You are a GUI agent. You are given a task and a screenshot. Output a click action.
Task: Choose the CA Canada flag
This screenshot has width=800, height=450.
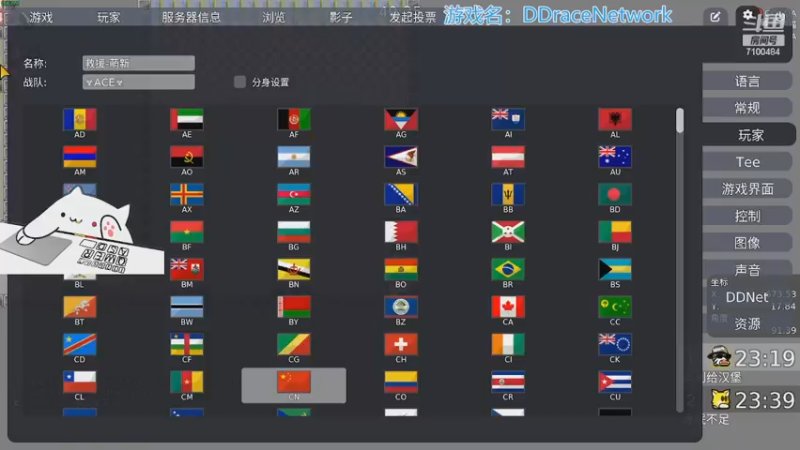(508, 307)
